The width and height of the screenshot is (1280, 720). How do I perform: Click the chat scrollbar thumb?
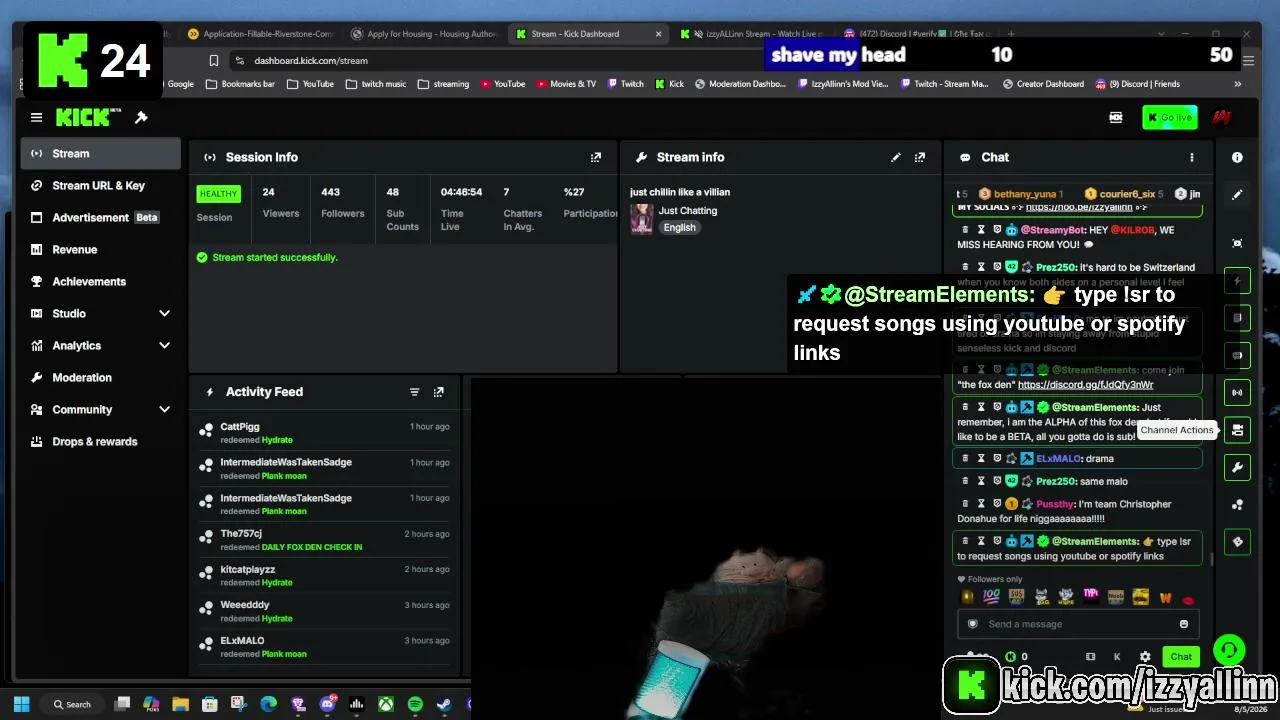[x=1213, y=559]
